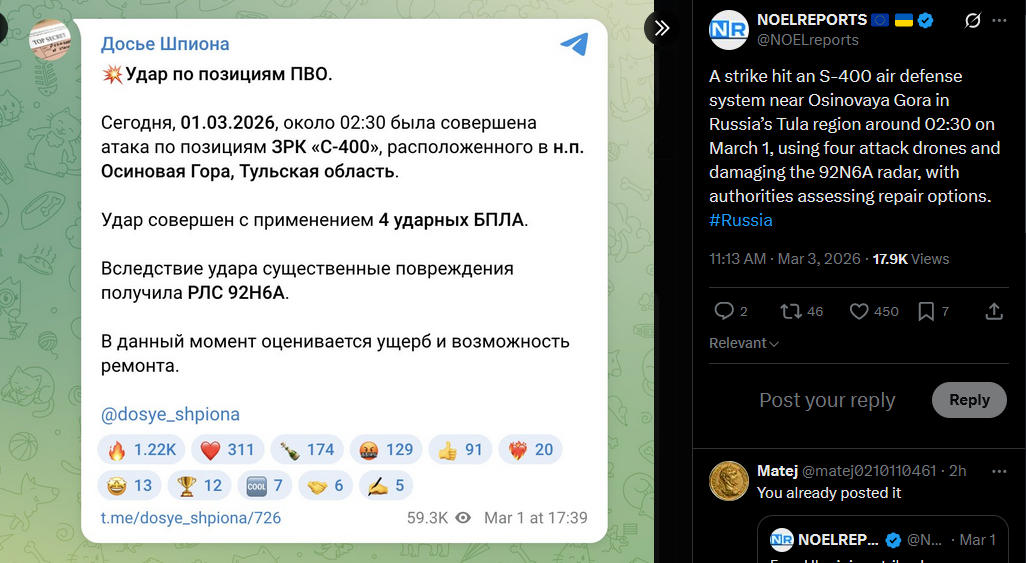Click the reply bubble icon with 2
1026x563 pixels.
click(724, 311)
